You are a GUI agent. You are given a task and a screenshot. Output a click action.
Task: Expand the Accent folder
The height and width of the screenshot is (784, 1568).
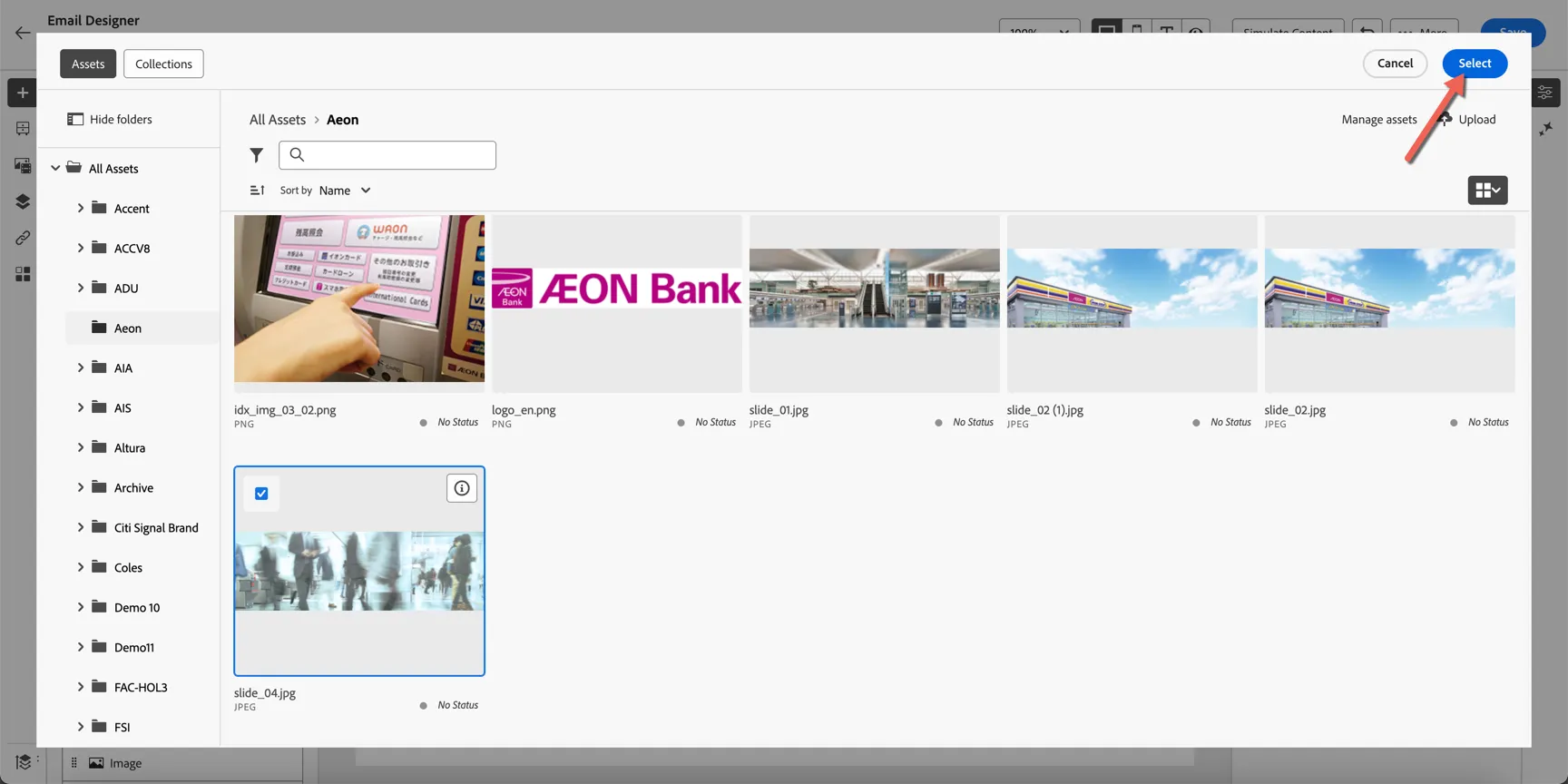pyautogui.click(x=80, y=208)
